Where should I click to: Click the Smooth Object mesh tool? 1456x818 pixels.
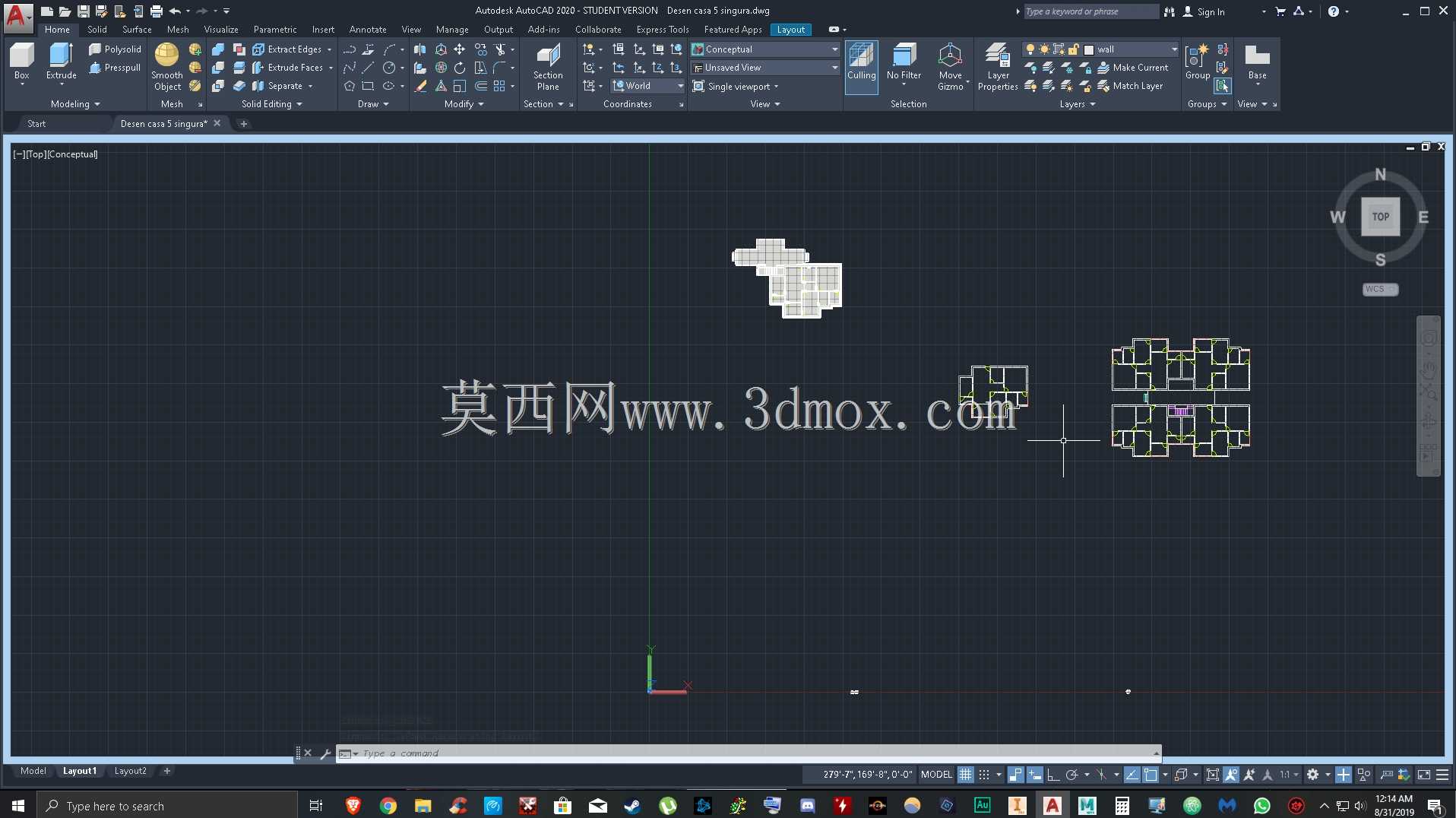click(167, 67)
